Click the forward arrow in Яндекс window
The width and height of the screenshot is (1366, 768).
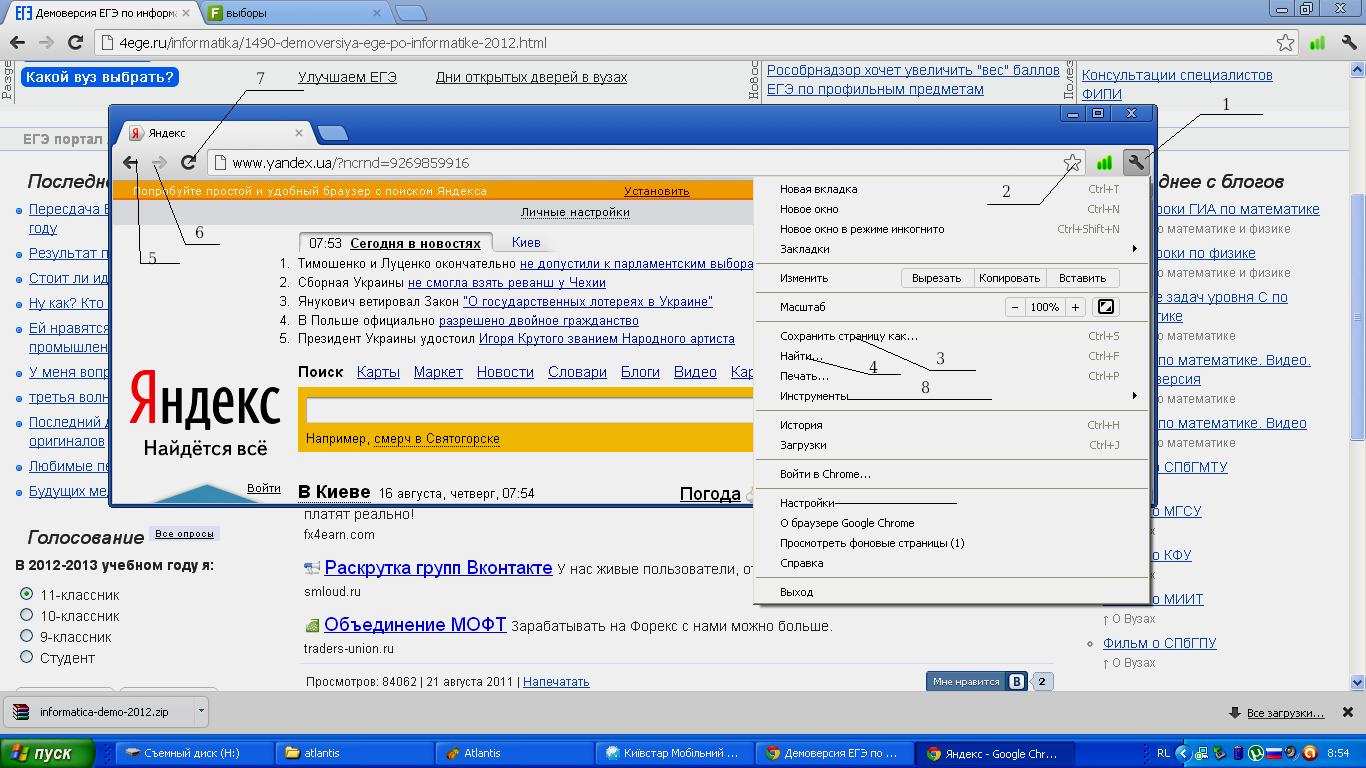(159, 163)
